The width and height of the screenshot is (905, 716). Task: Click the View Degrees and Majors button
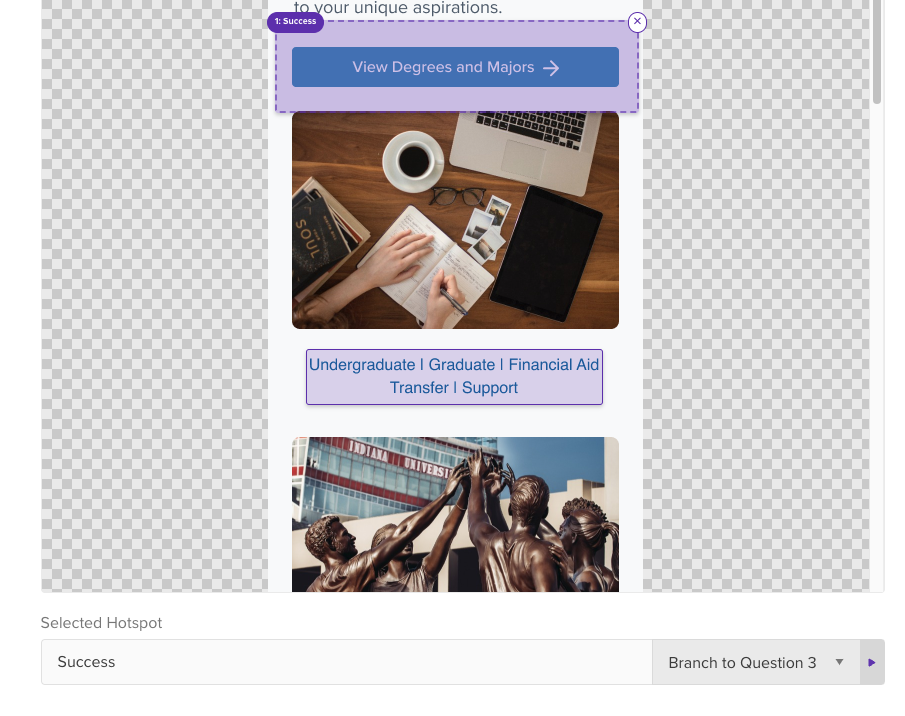[x=455, y=67]
